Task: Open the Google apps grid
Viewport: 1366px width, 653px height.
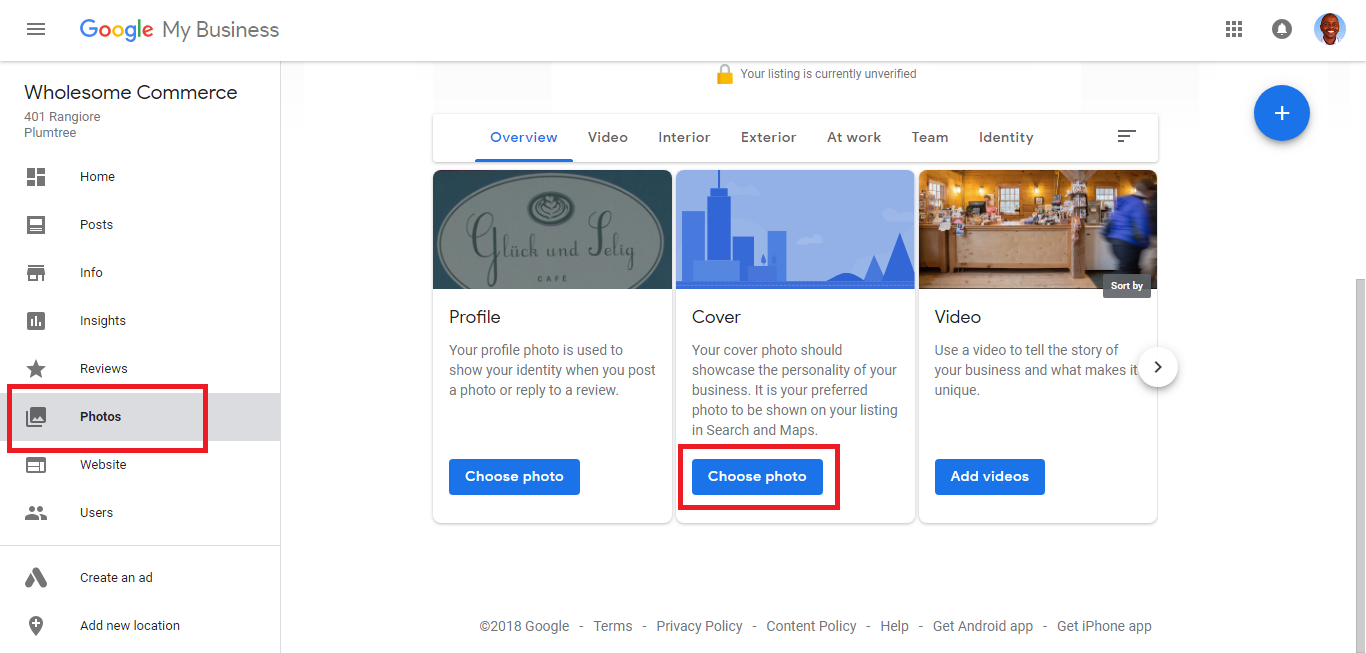Action: [x=1234, y=29]
